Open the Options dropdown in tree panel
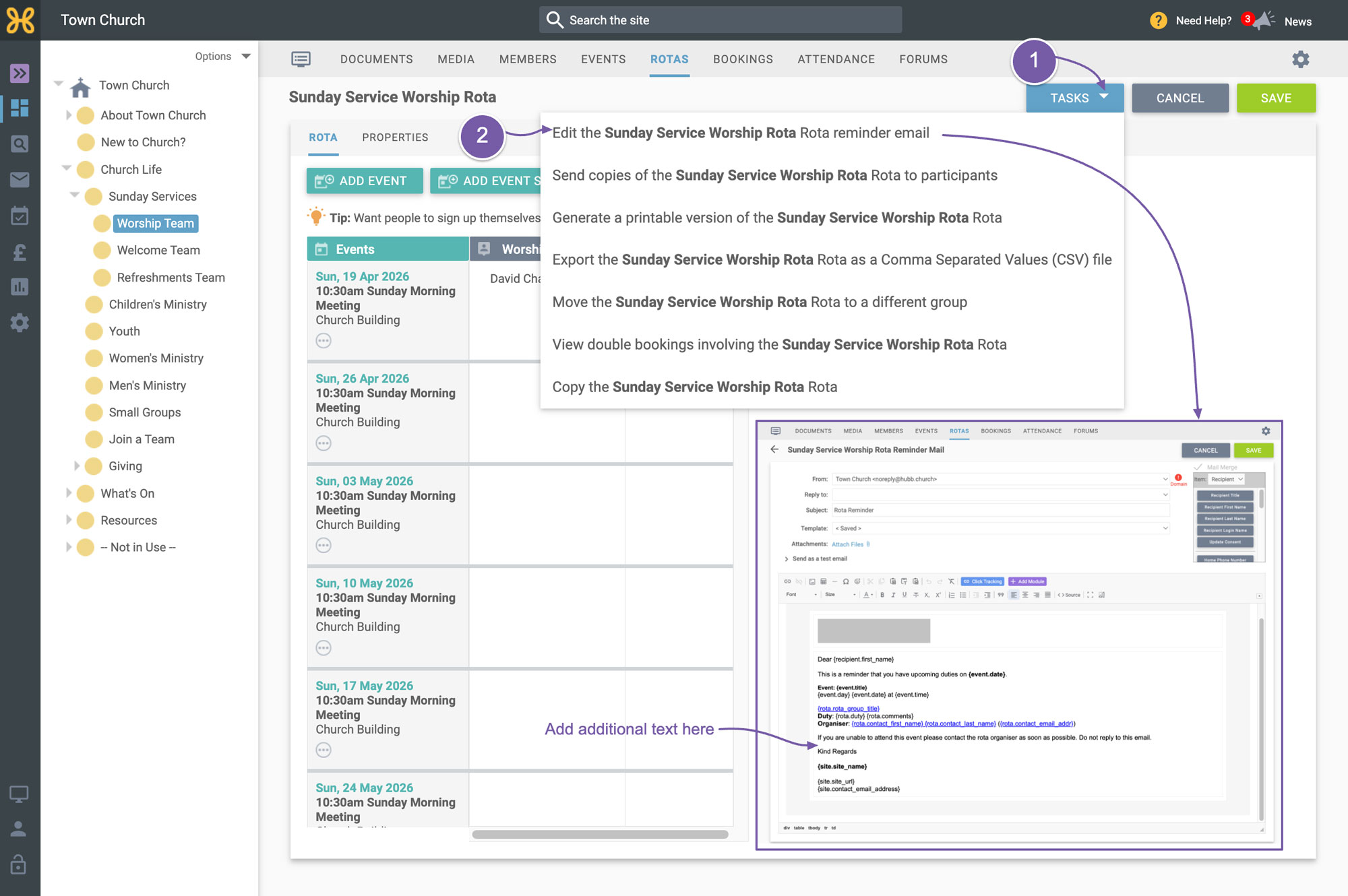This screenshot has height=896, width=1348. [222, 56]
